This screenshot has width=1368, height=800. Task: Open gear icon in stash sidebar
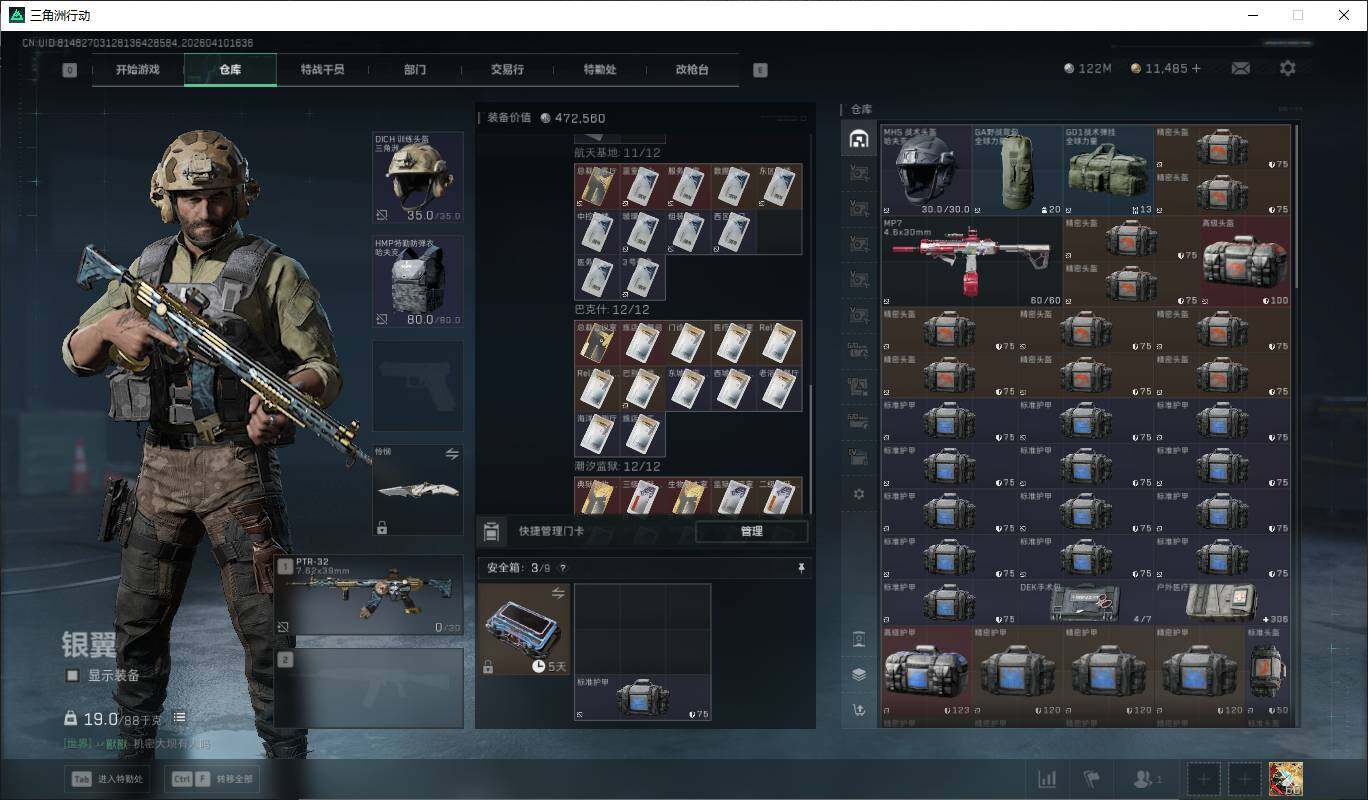[858, 494]
